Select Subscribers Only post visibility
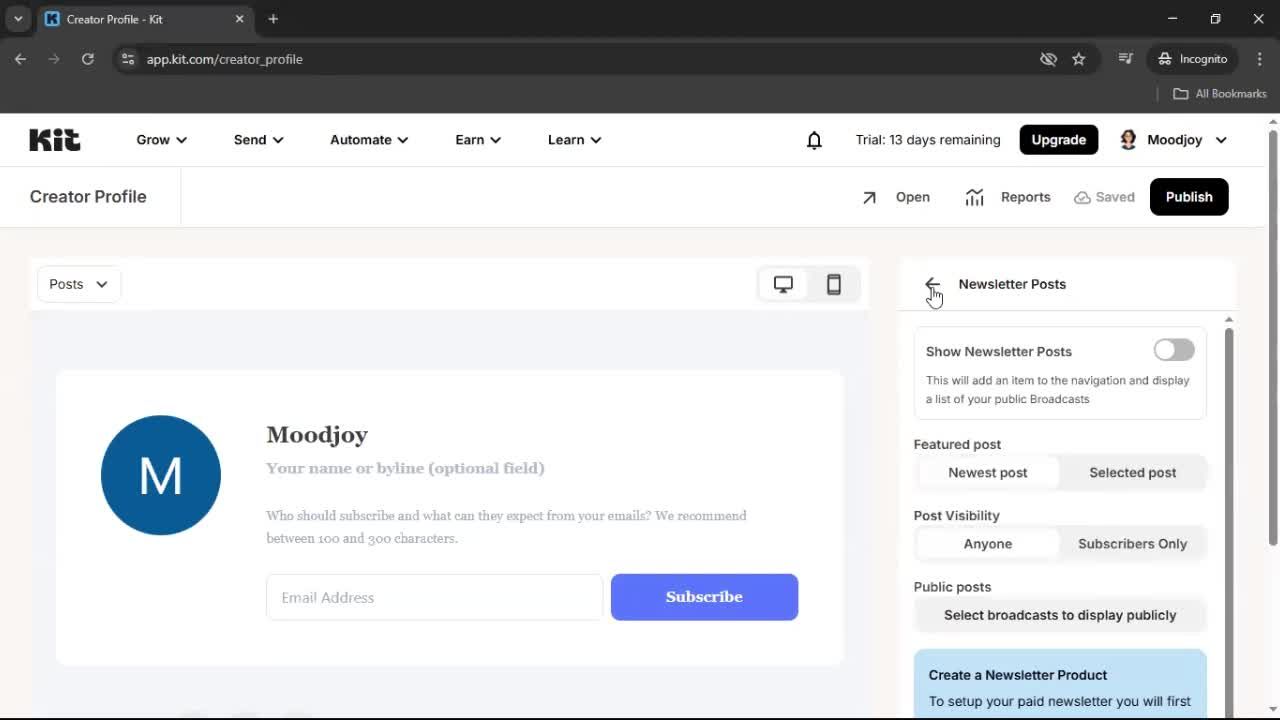 [x=1132, y=543]
